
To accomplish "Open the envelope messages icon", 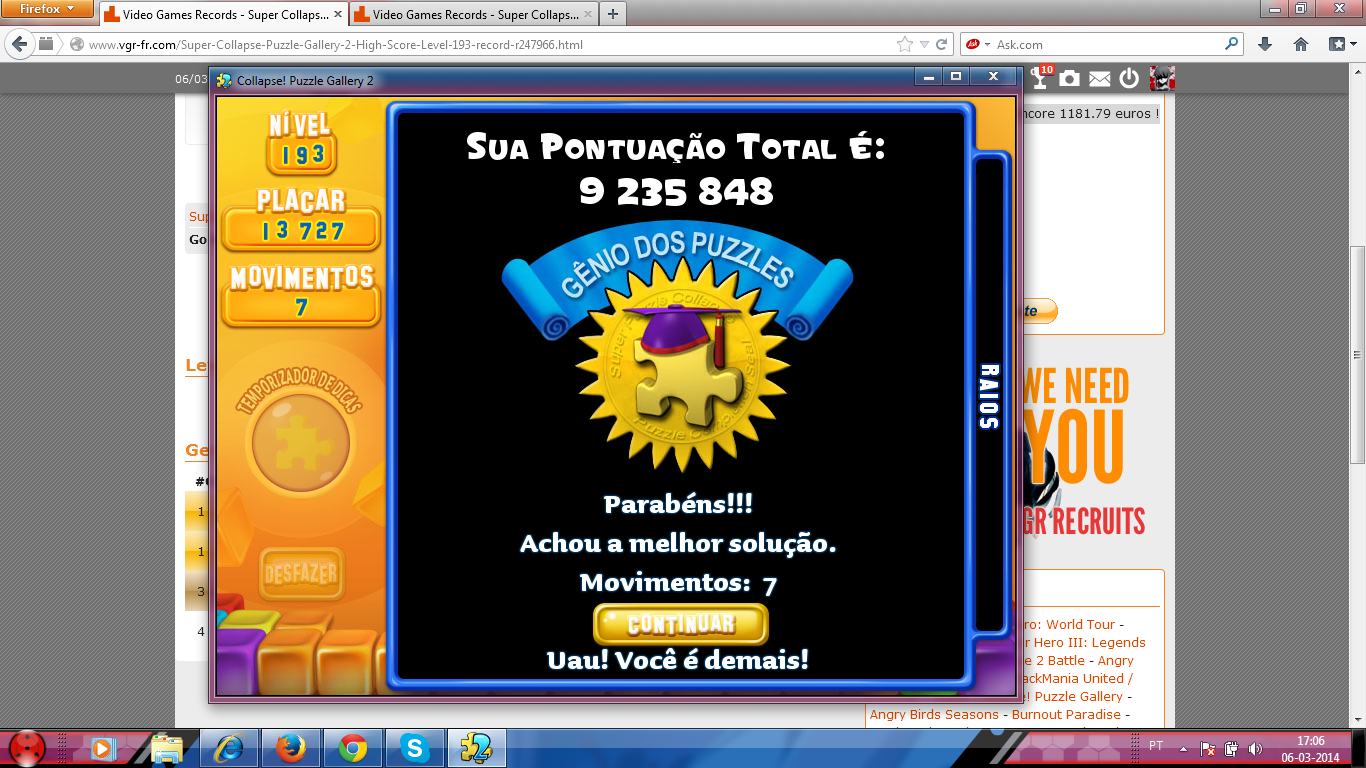I will (x=1099, y=78).
